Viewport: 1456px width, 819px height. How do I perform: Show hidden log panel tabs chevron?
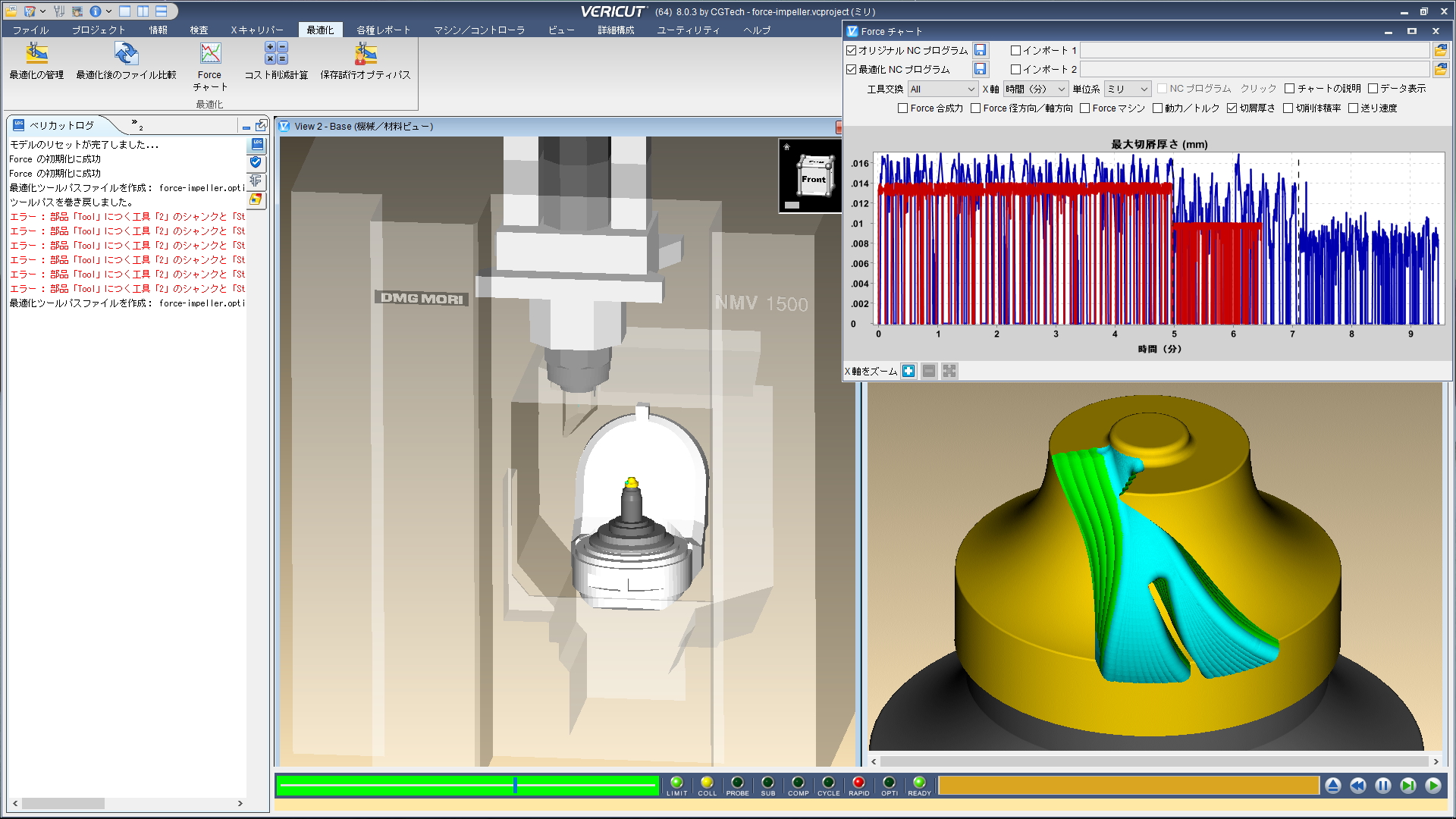136,124
